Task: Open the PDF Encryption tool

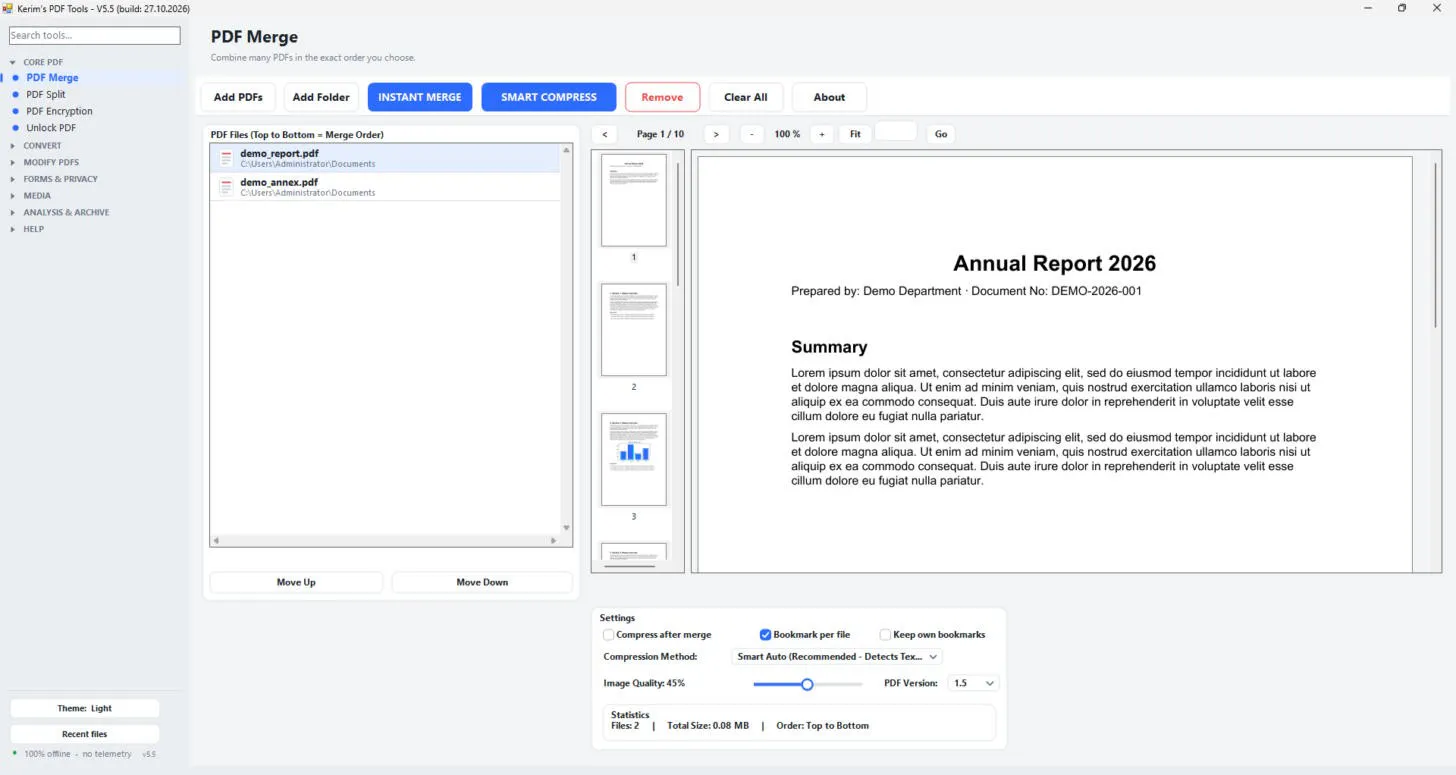Action: tap(59, 111)
